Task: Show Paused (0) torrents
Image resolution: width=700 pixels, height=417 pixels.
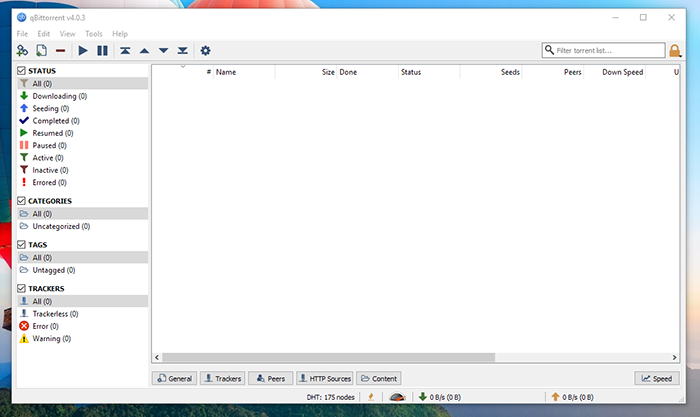Action: [x=83, y=146]
